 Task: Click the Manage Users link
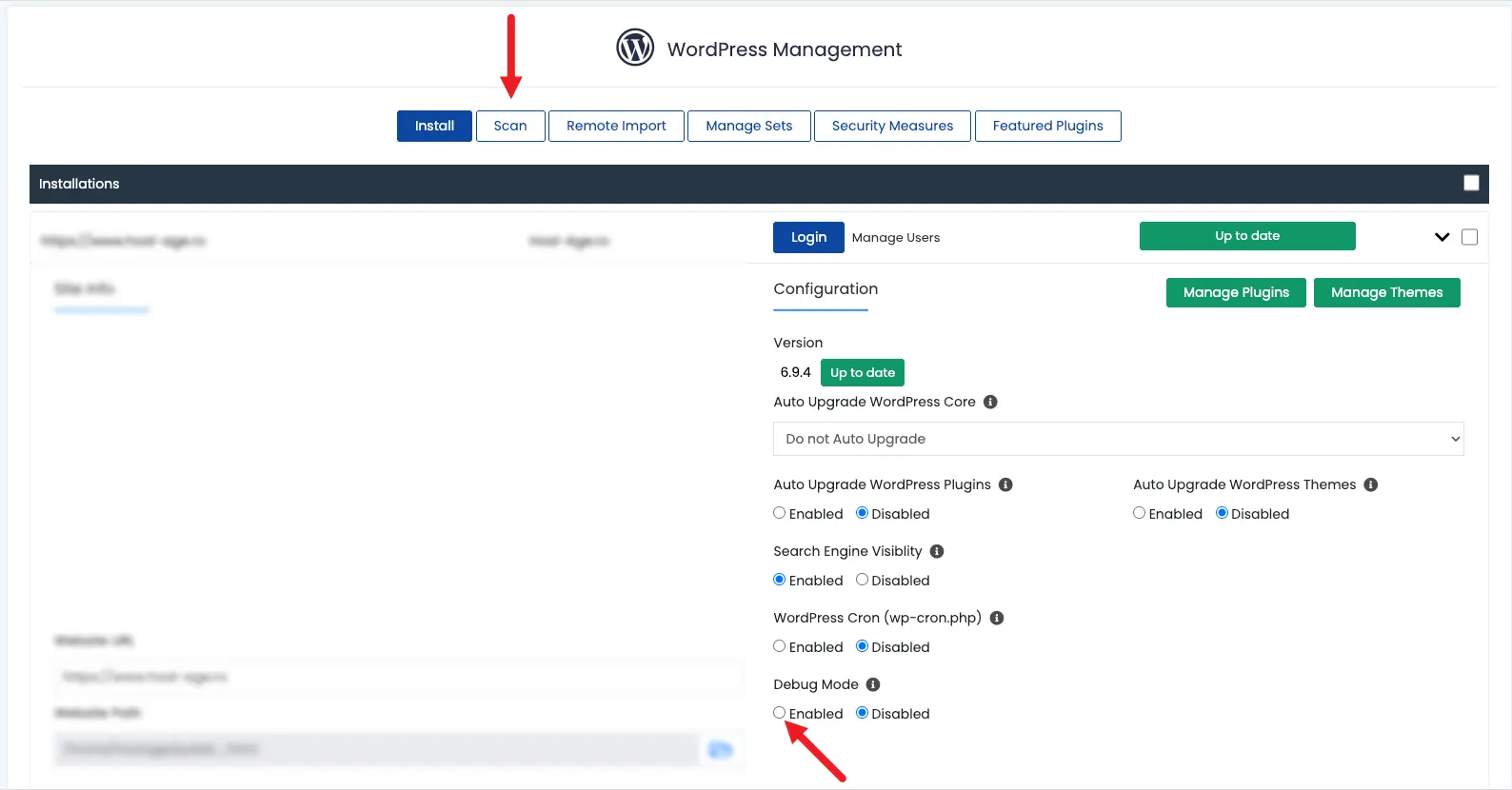[895, 238]
